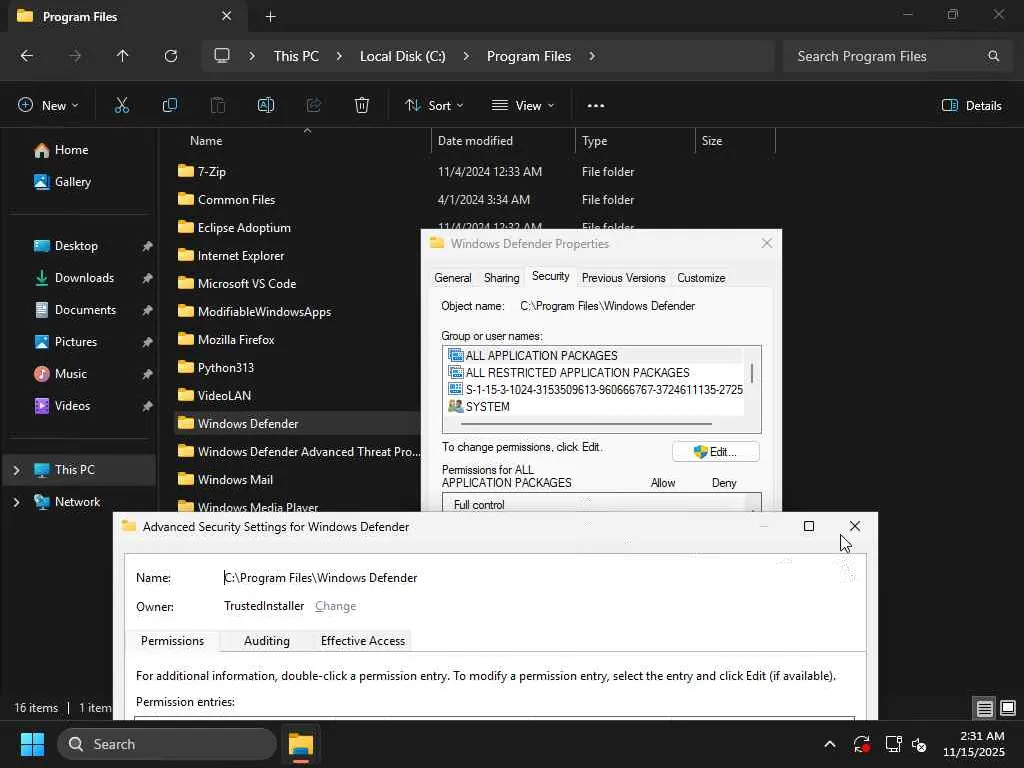Click Edit permissions button in Properties

(x=715, y=452)
